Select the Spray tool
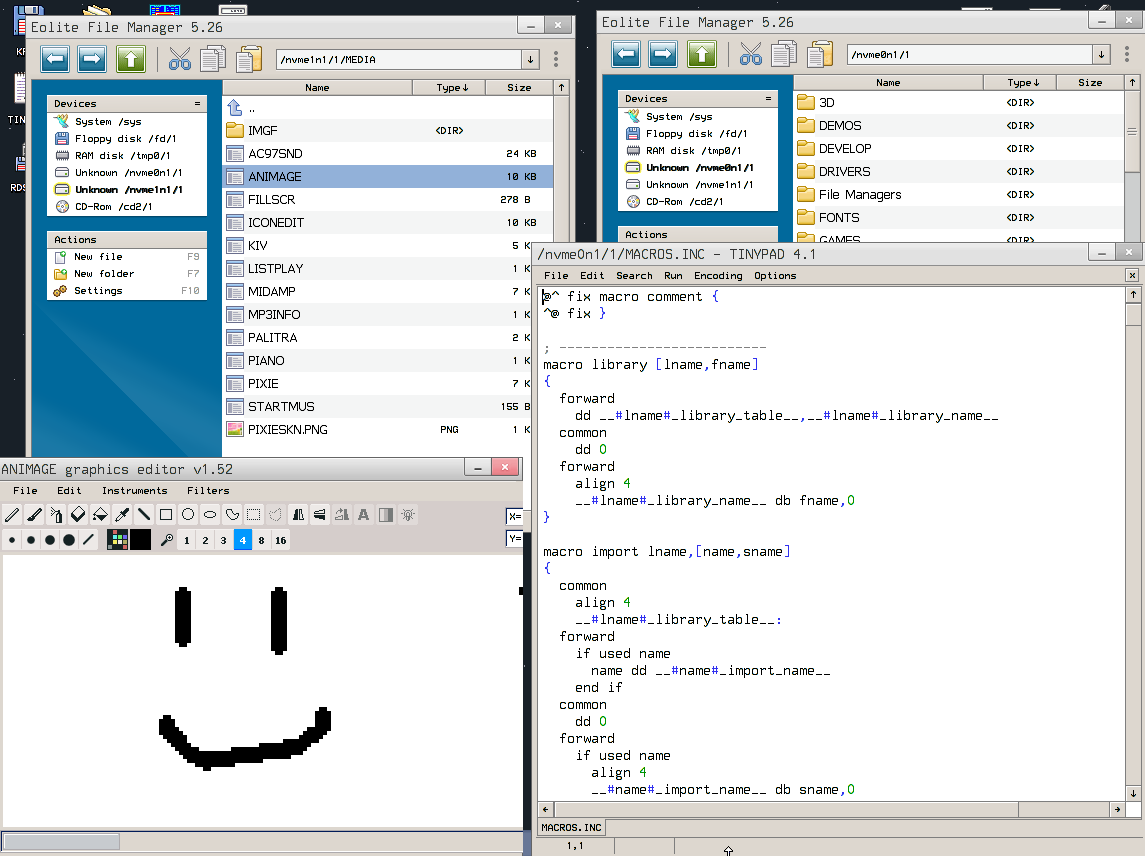1145x856 pixels. [x=56, y=515]
